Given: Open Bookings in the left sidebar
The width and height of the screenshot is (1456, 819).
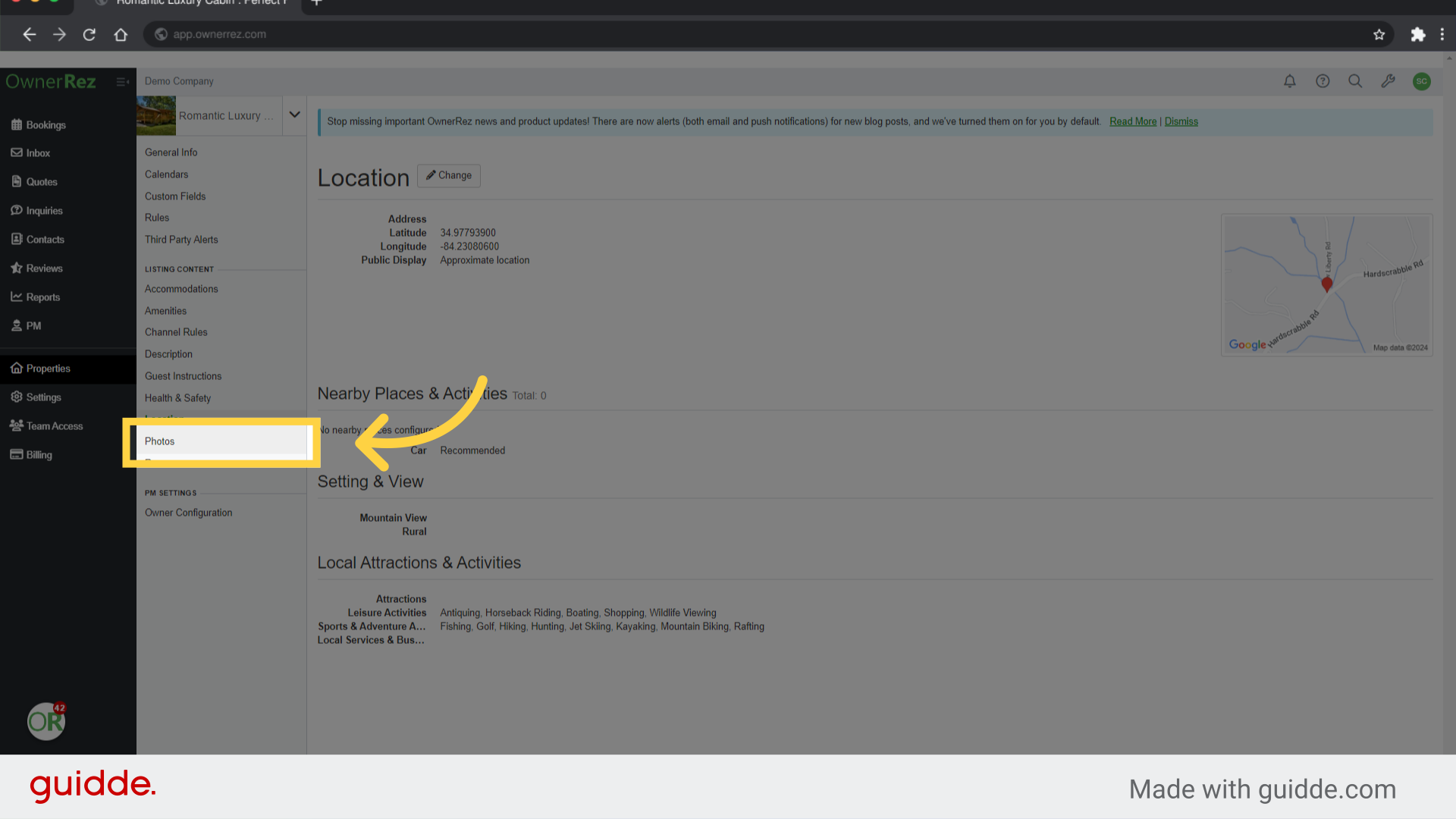Looking at the screenshot, I should click(45, 125).
